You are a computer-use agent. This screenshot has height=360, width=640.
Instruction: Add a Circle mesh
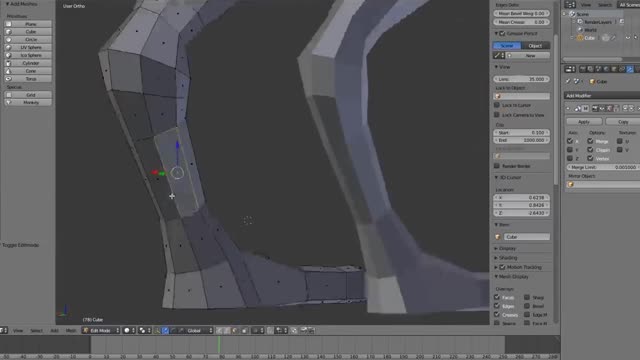(x=28, y=40)
